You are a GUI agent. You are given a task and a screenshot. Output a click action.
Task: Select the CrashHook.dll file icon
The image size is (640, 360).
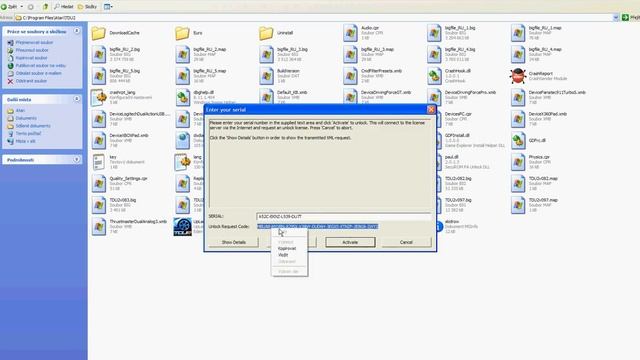tap(434, 76)
